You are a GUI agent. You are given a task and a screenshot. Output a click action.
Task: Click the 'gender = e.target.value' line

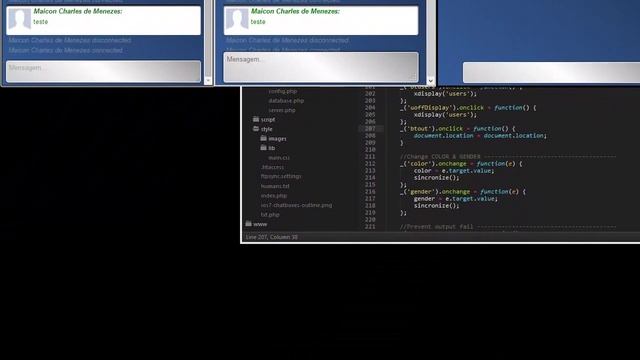point(456,199)
